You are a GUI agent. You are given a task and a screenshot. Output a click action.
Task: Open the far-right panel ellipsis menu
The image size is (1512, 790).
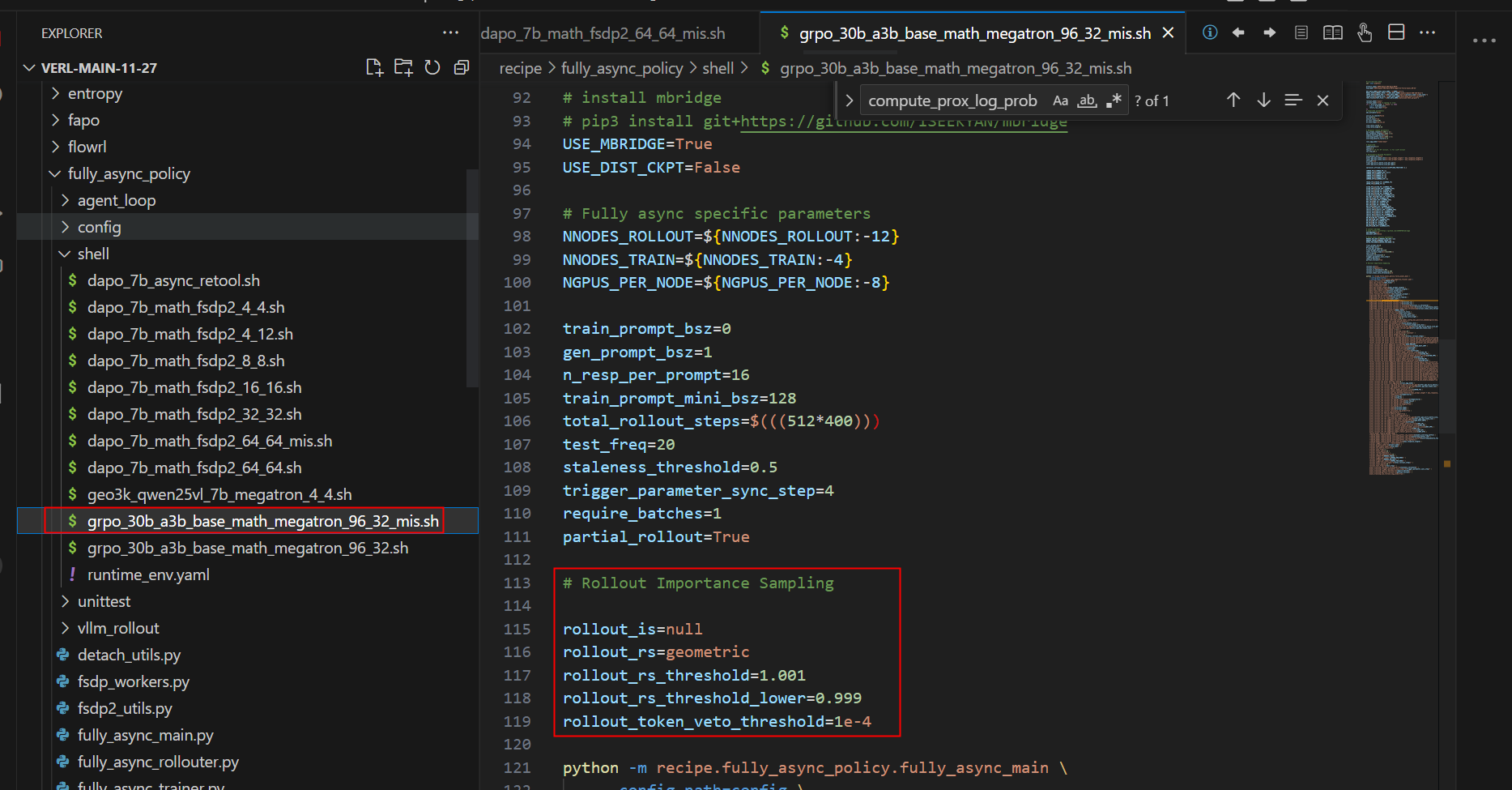coord(1484,41)
